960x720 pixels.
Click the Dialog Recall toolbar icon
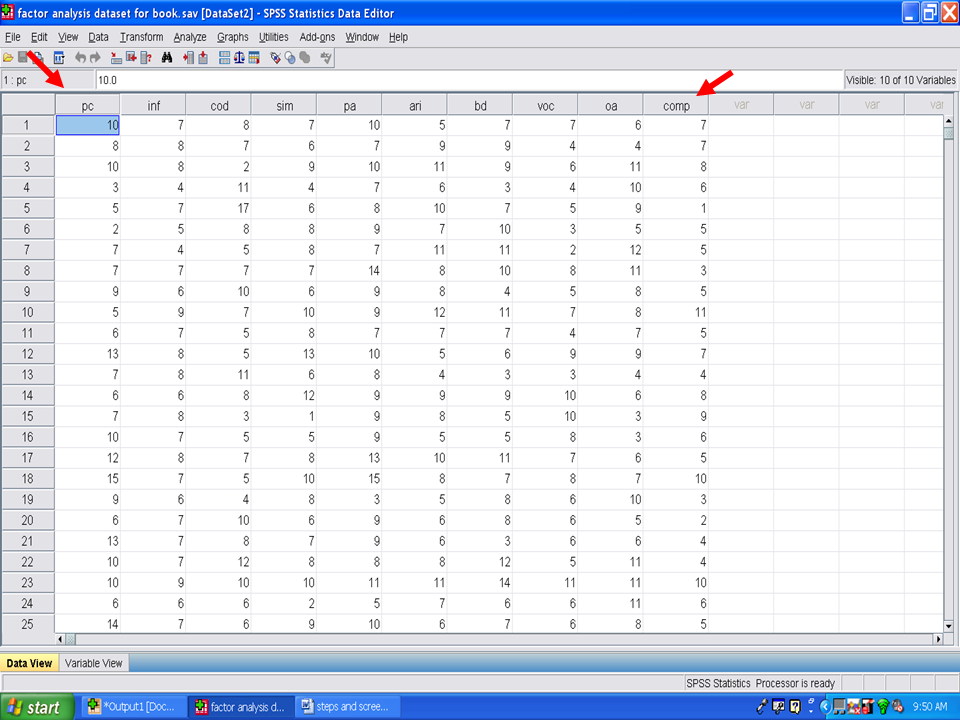(58, 58)
